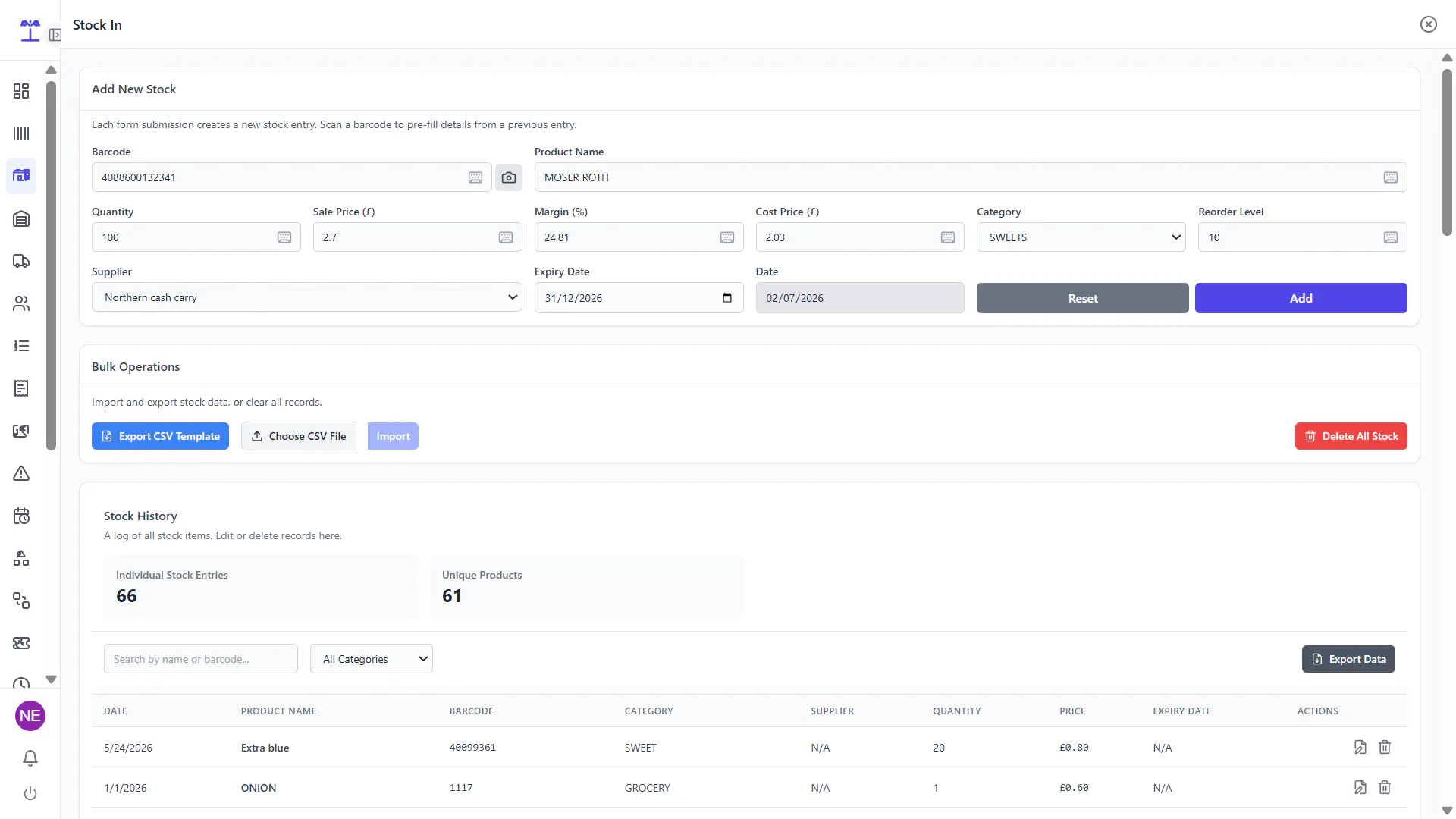Image resolution: width=1456 pixels, height=819 pixels.
Task: Close the Stock In panel
Action: tap(1429, 24)
